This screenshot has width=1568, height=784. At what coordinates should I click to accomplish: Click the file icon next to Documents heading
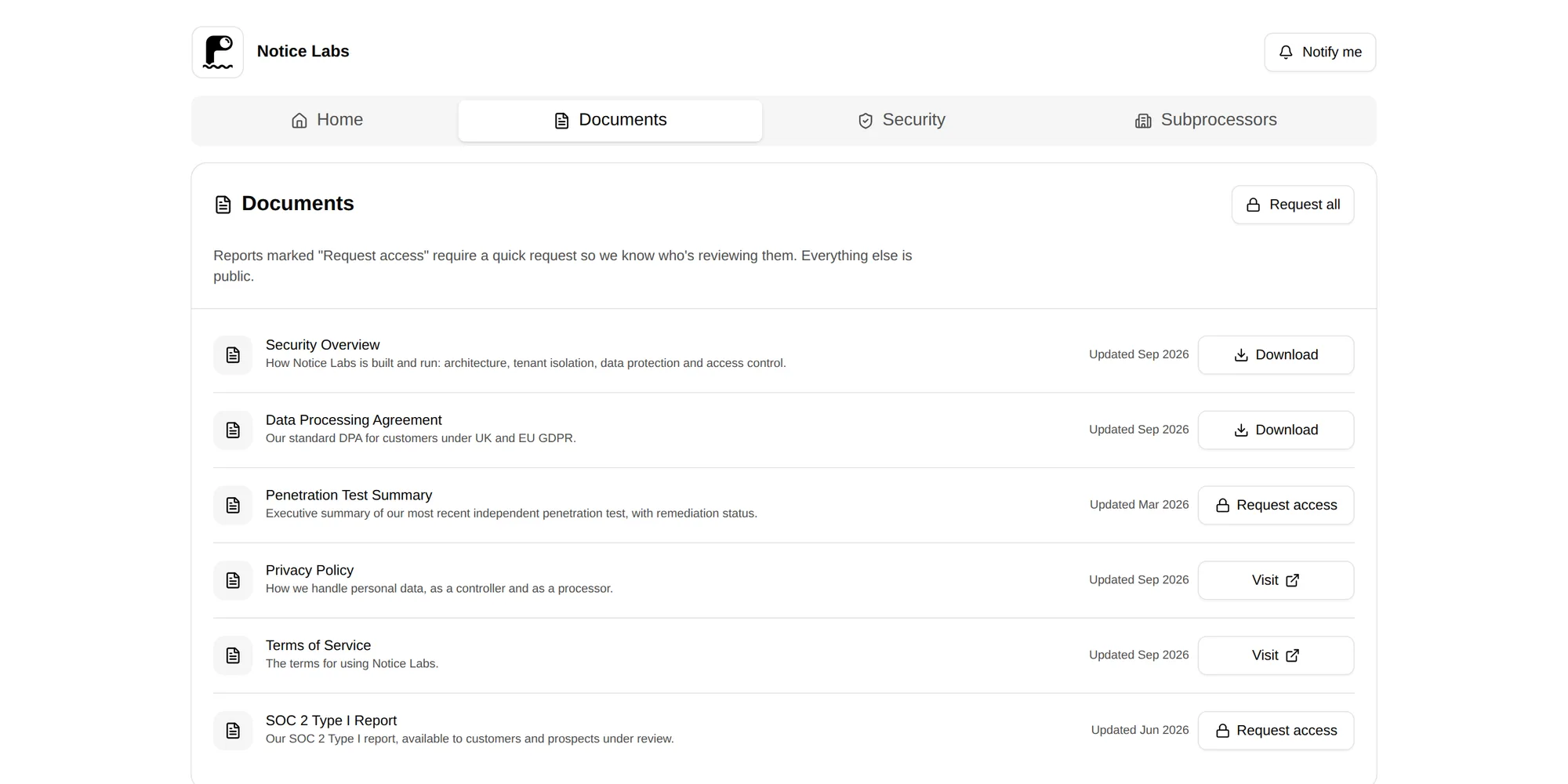(223, 205)
